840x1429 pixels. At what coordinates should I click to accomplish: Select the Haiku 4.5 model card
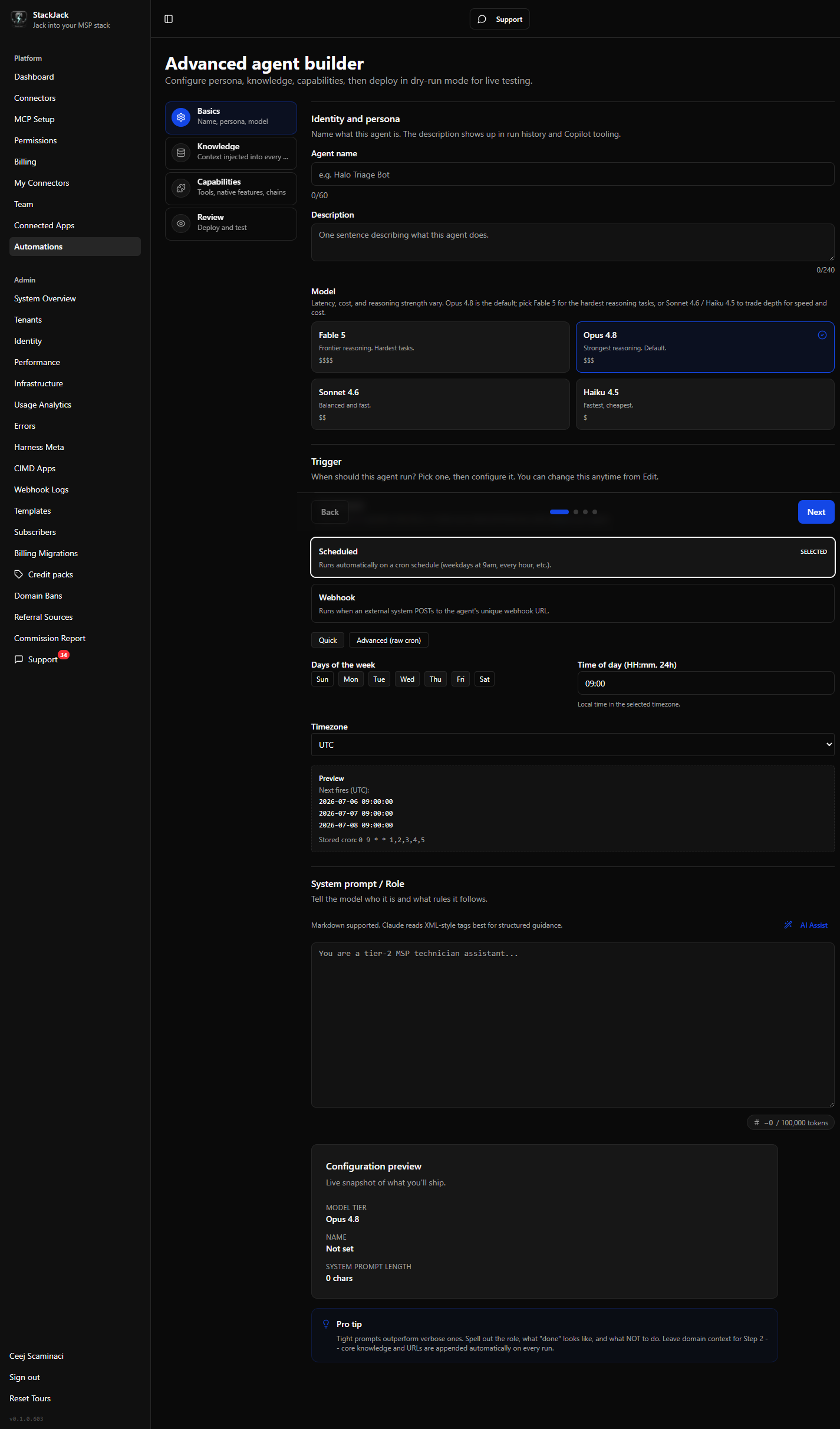pyautogui.click(x=705, y=404)
